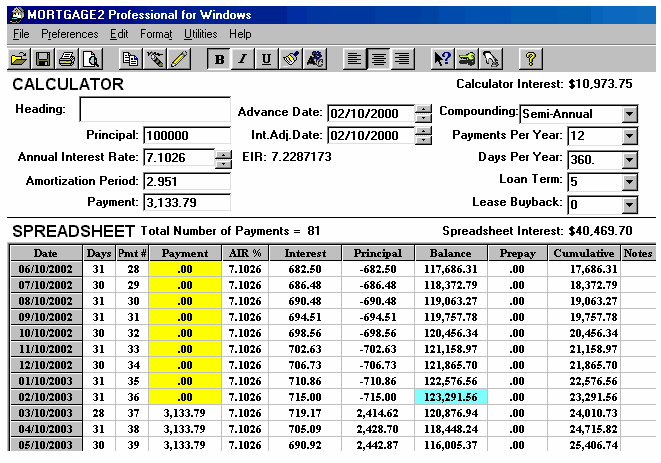Open the Payments Per Year dropdown
Screen dimensions: 661x463
point(629,136)
